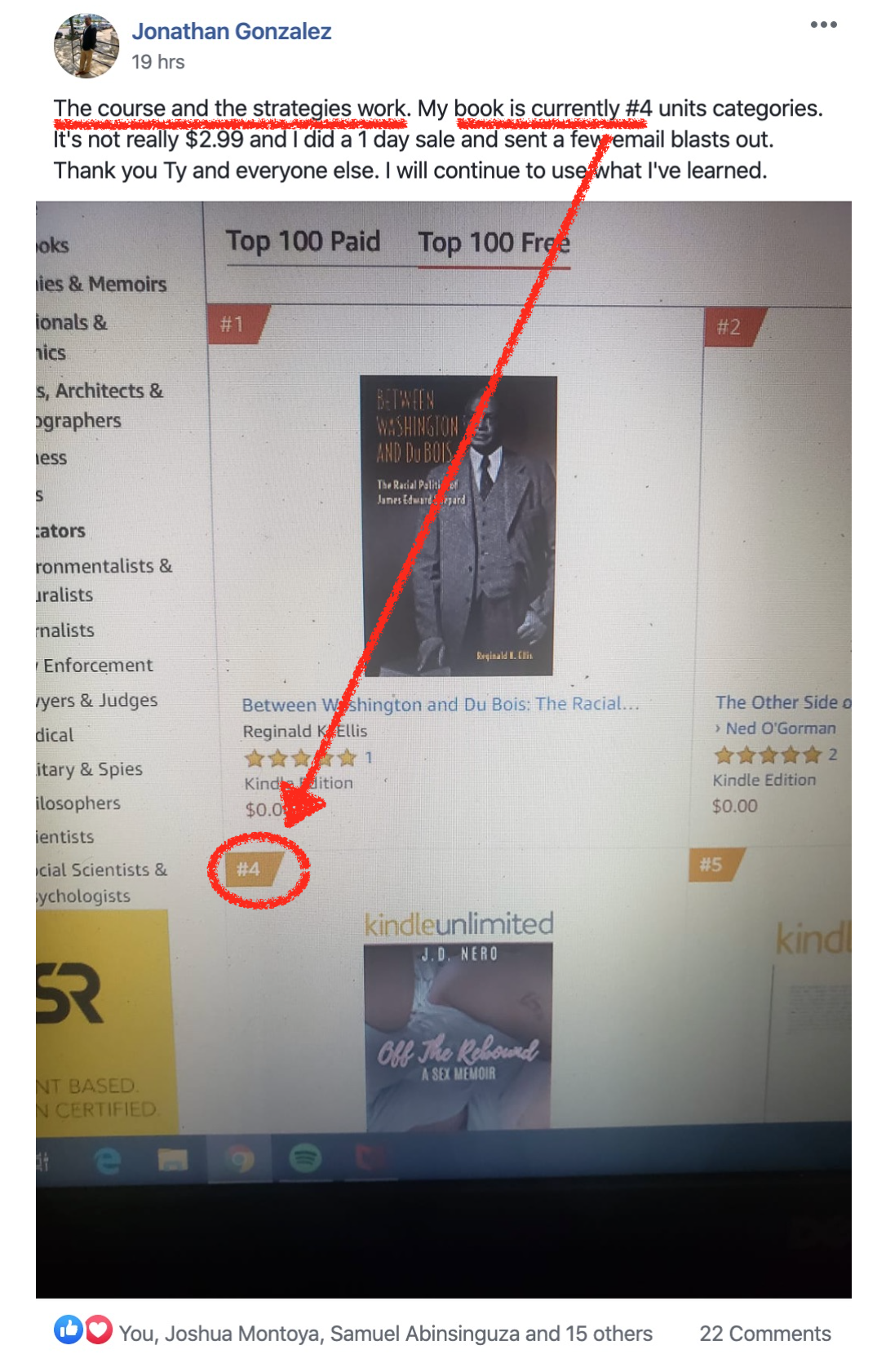Click the Chrome icon in the taskbar

pos(240,1159)
